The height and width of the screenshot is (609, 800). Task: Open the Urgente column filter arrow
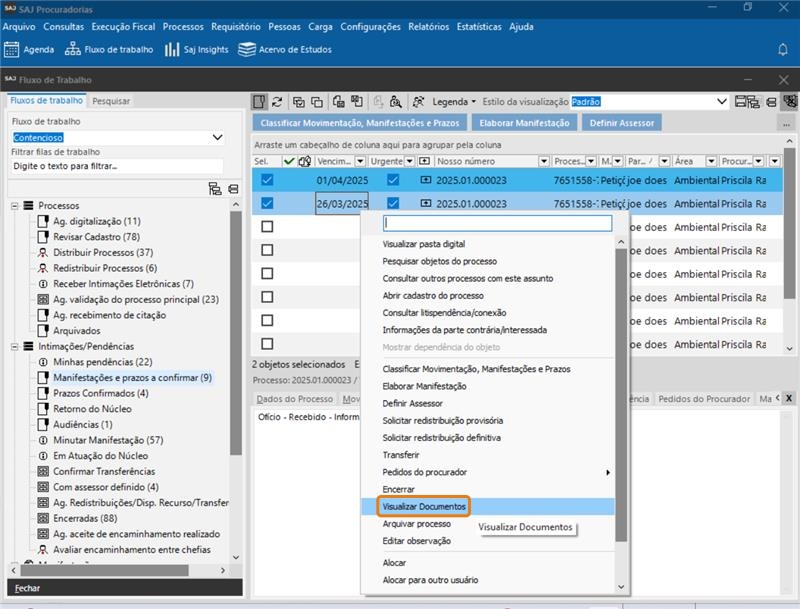409,161
